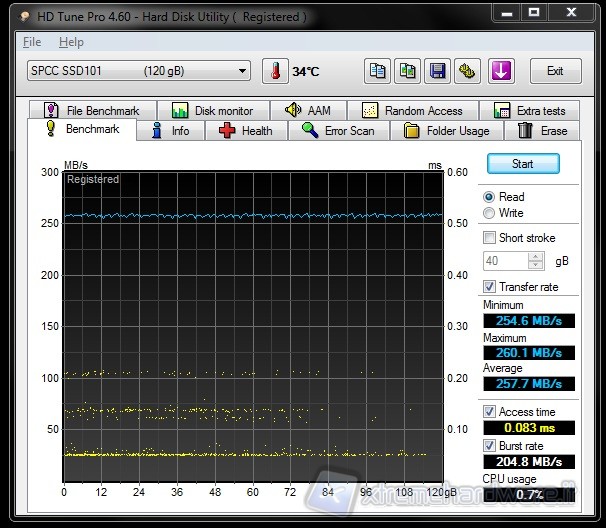The image size is (606, 528).
Task: Open the Help menu
Action: [x=71, y=42]
